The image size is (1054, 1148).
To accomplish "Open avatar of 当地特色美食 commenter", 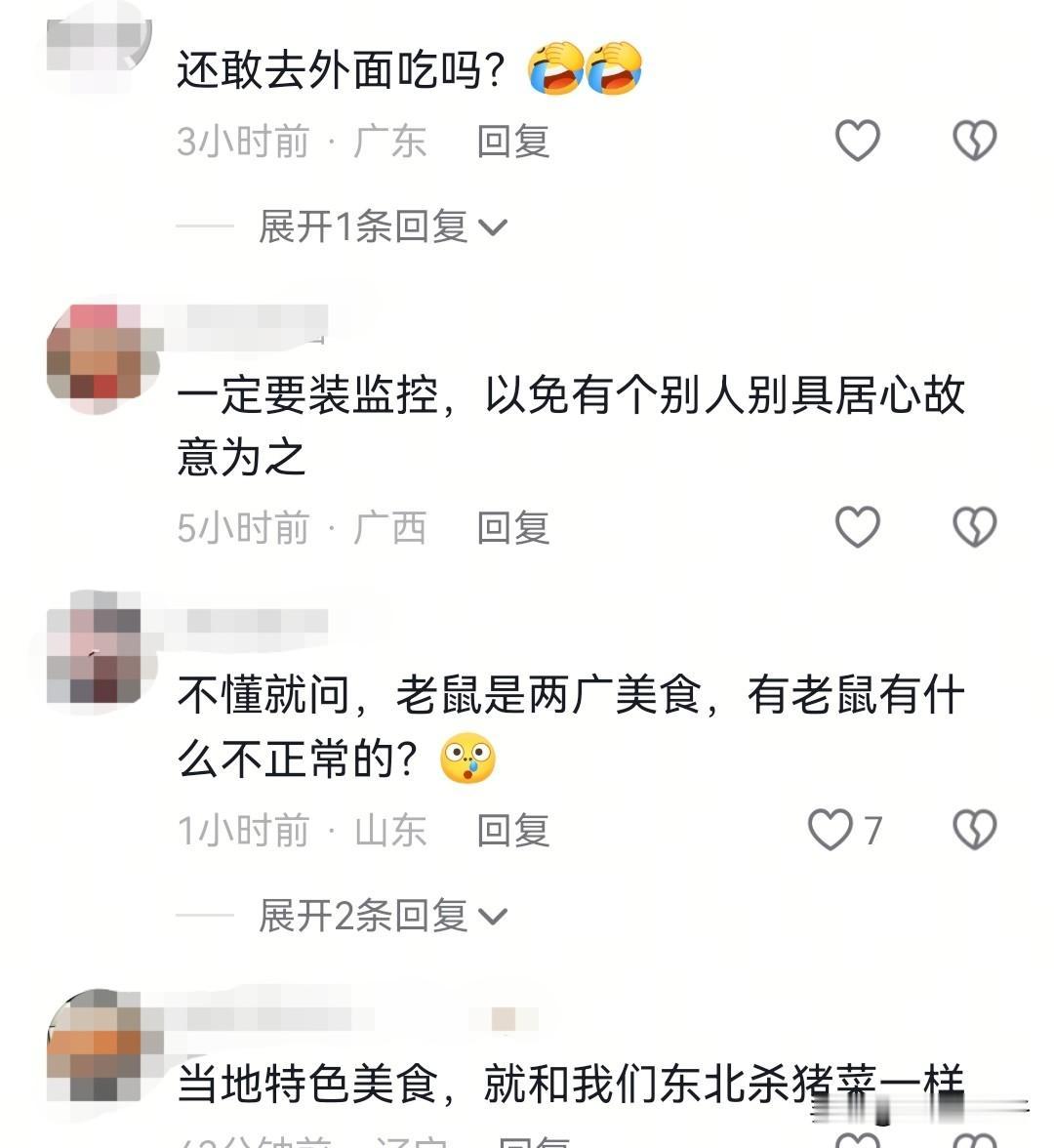I will tap(94, 1045).
